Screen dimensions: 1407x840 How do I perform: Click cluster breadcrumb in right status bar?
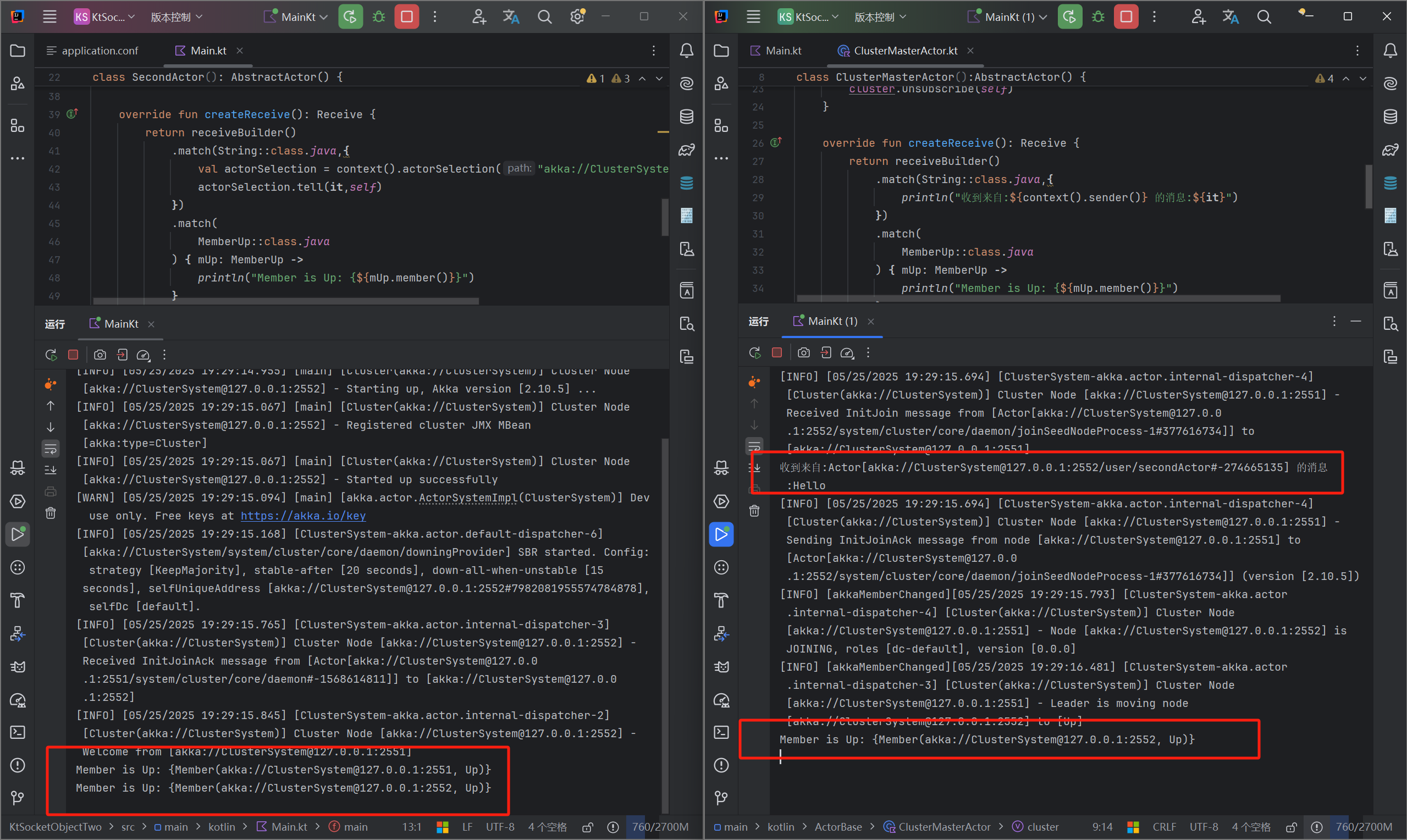coord(1036,827)
